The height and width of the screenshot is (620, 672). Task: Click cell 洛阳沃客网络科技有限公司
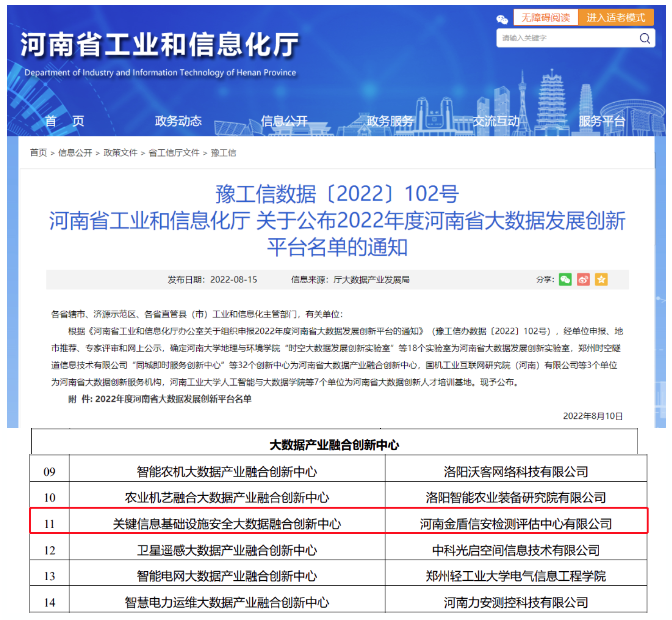pyautogui.click(x=516, y=472)
